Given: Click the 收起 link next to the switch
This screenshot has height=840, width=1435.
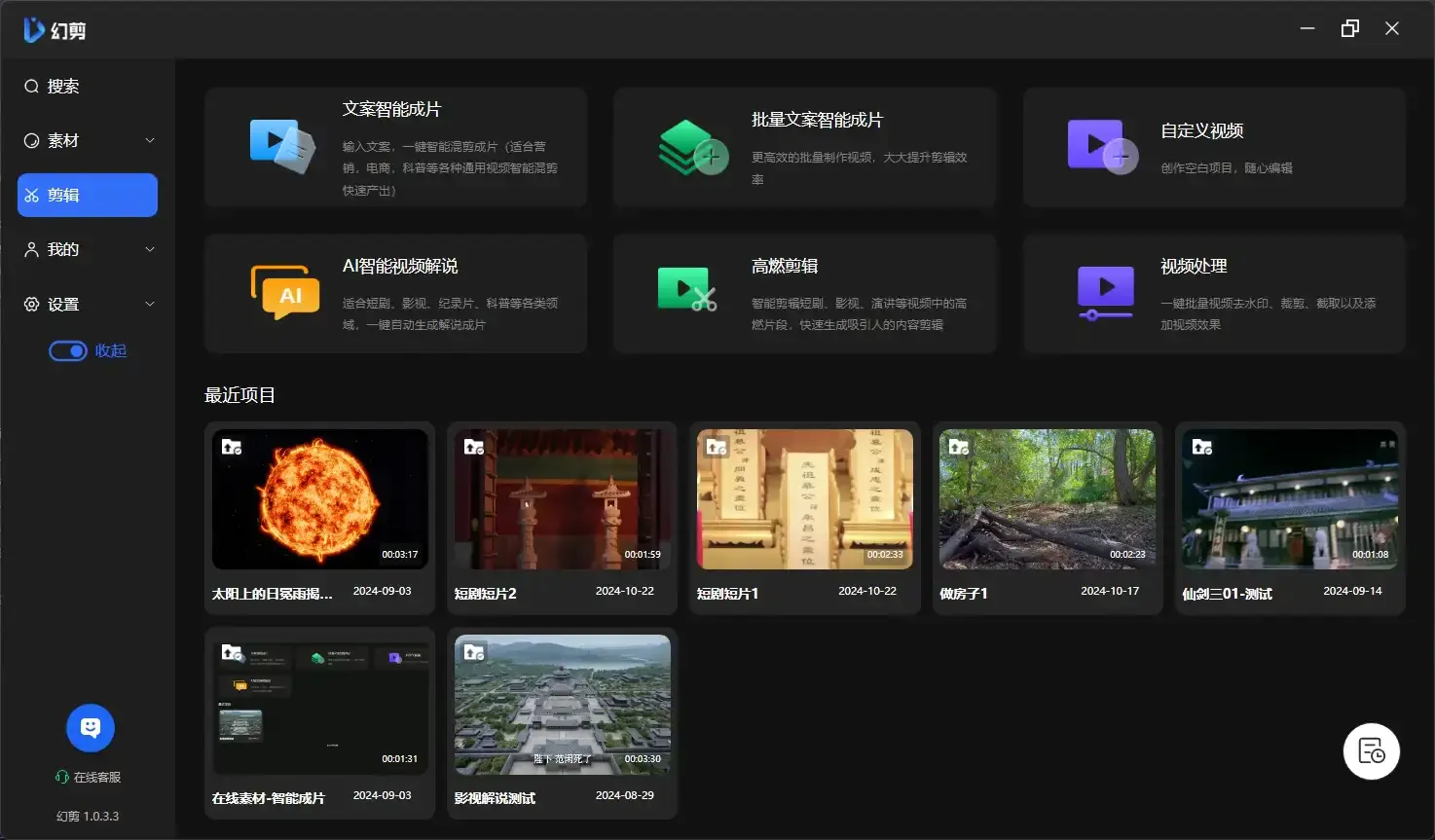Looking at the screenshot, I should coord(110,350).
